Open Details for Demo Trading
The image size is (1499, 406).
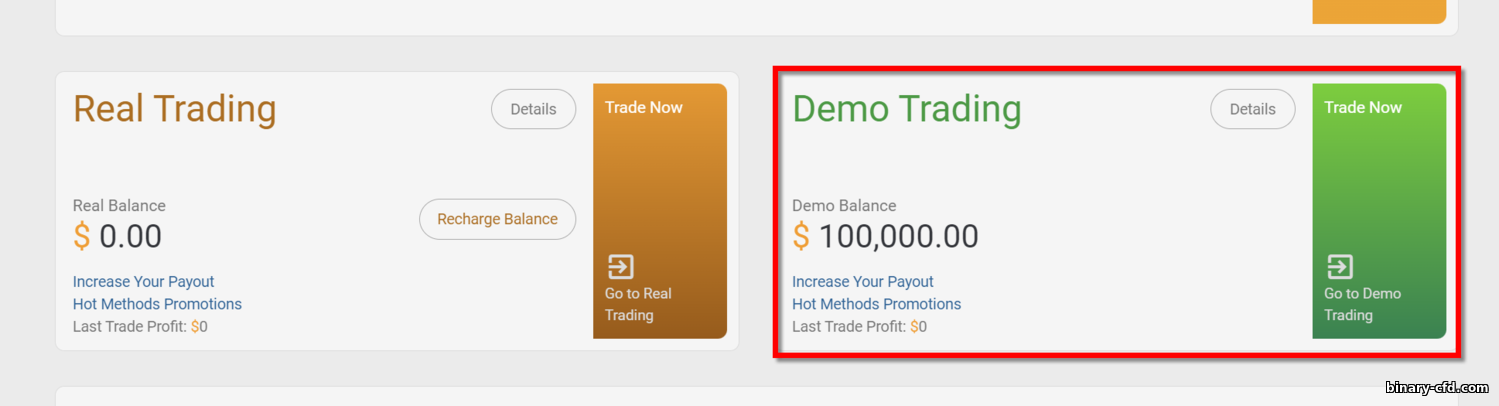click(1252, 109)
